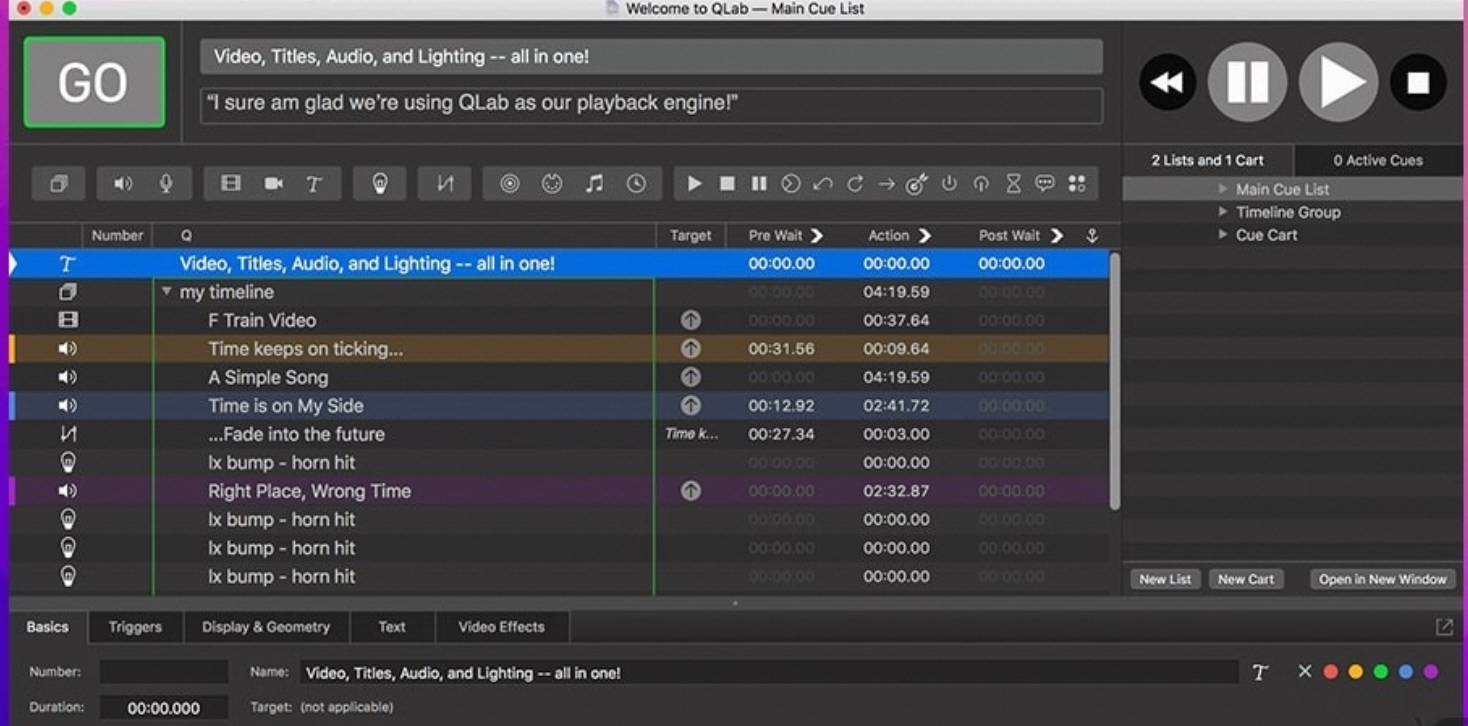Add a MIDI File cue with music note

coord(594,184)
